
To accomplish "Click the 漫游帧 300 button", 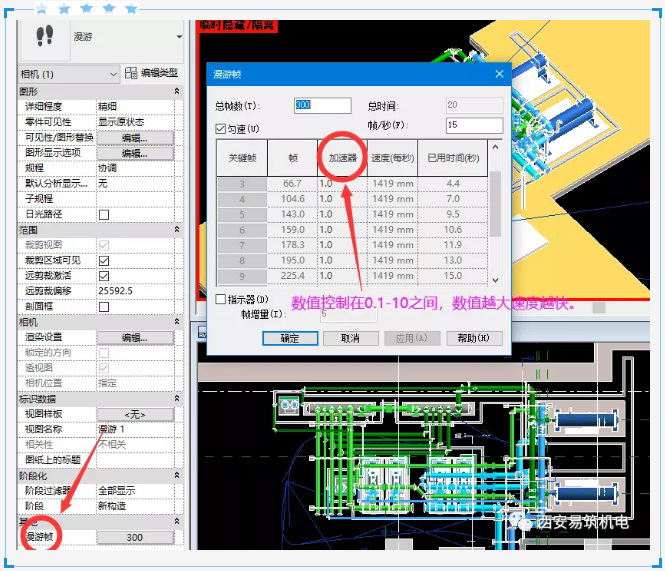I will (x=135, y=537).
